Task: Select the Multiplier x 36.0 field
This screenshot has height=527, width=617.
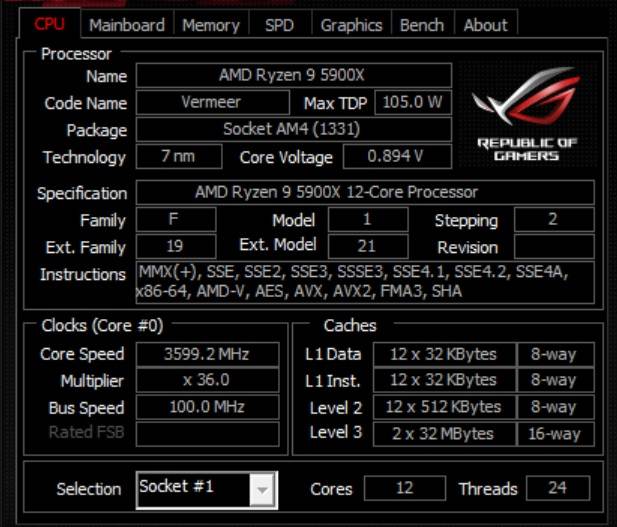Action: (x=207, y=381)
